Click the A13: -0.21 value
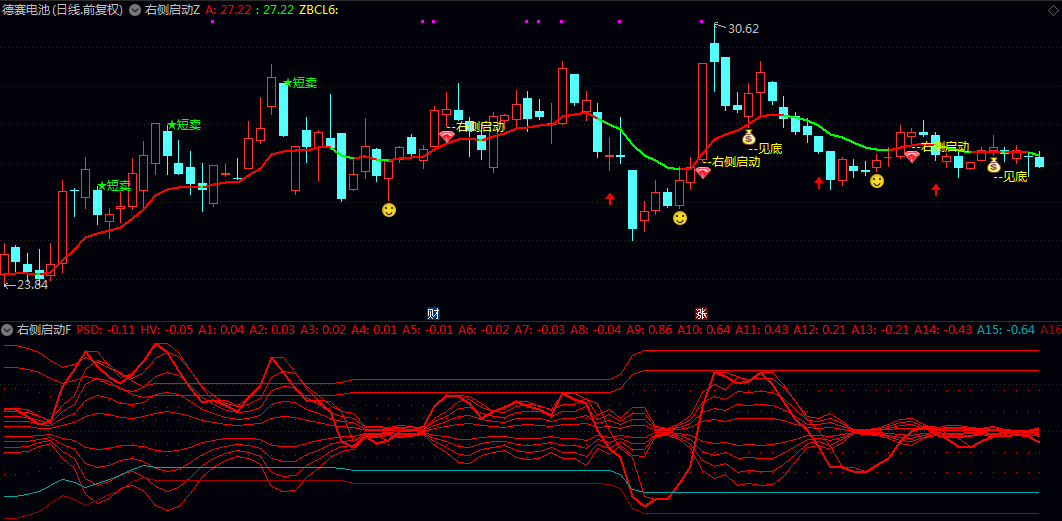 point(880,331)
